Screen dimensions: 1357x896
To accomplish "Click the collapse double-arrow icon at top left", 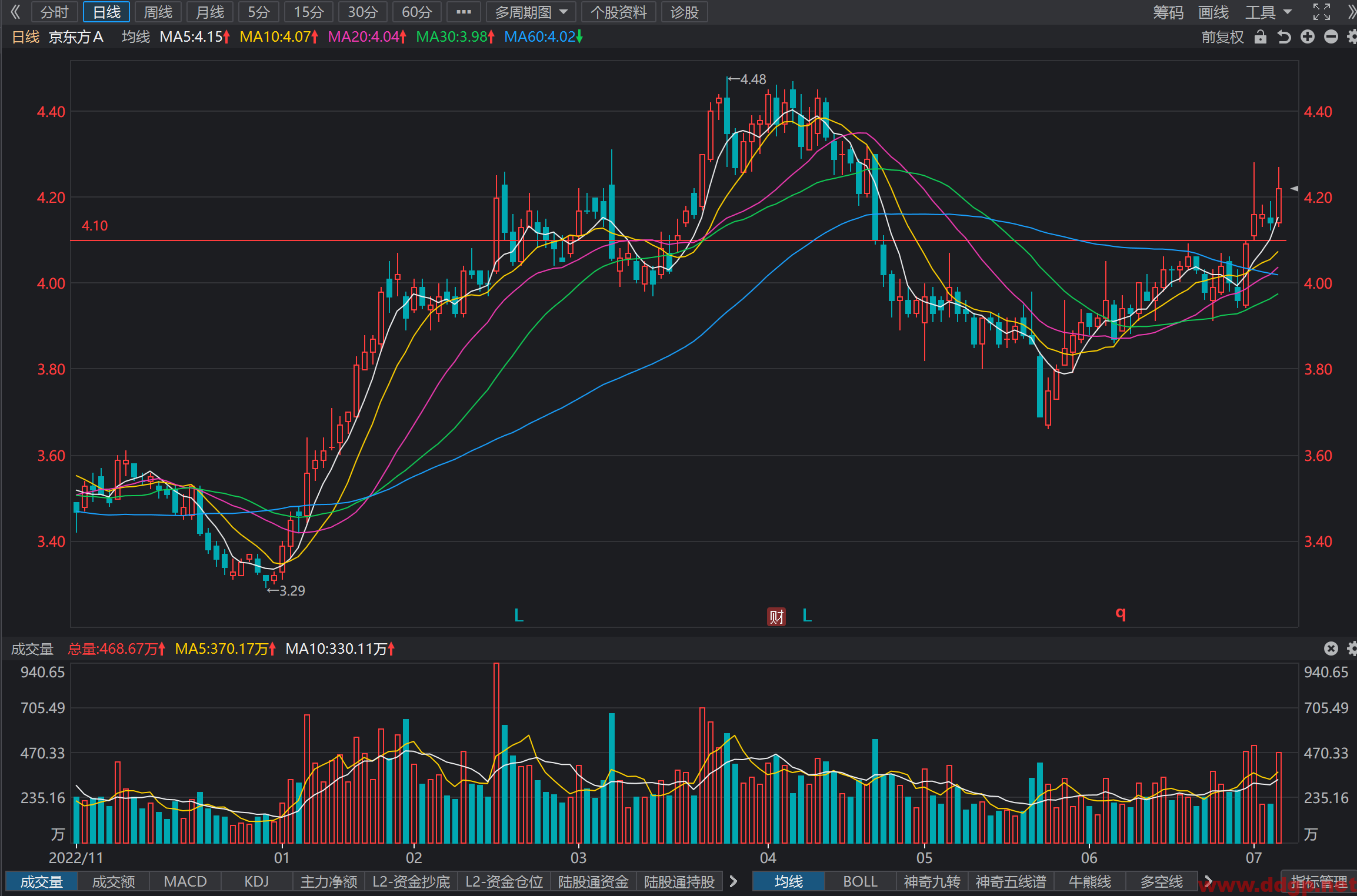I will point(15,12).
